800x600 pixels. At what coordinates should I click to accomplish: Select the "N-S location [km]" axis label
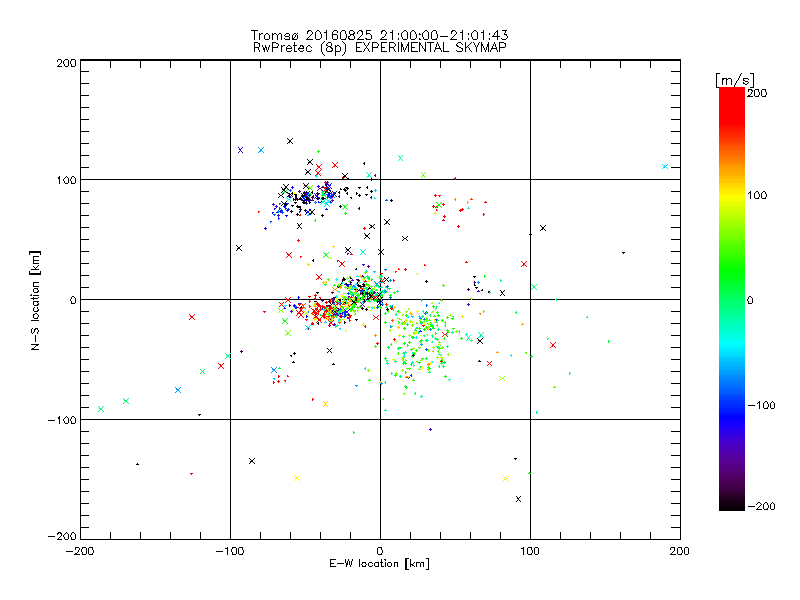click(x=35, y=300)
